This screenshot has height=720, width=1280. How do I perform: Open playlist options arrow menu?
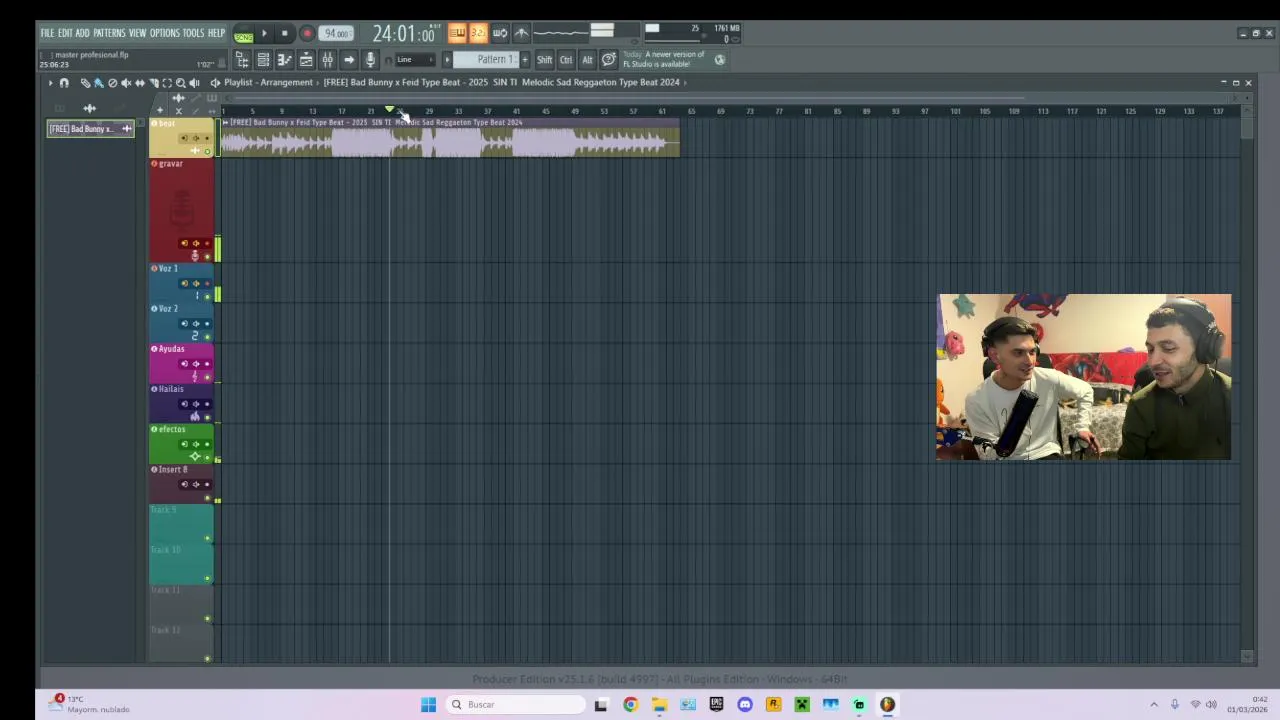coord(50,83)
